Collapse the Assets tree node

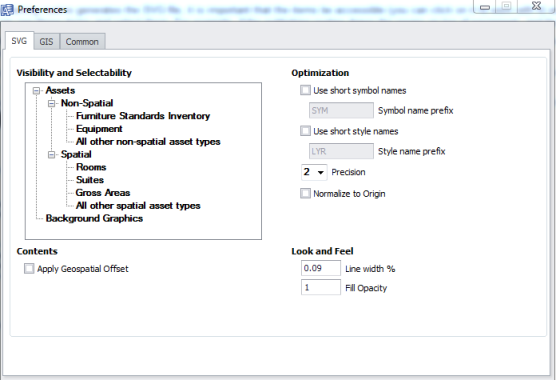click(x=36, y=91)
